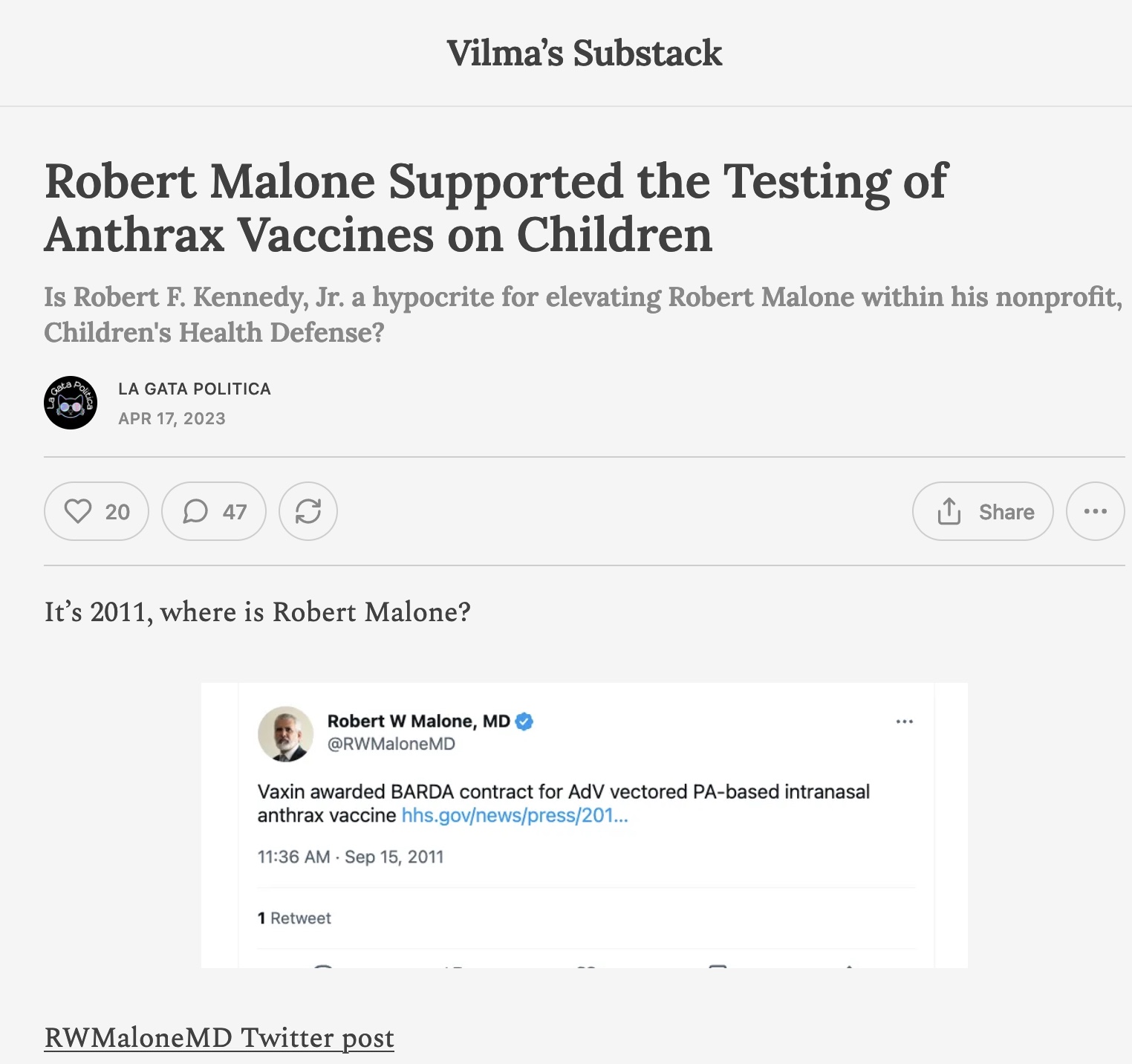Click the La Gata Politica avatar
The width and height of the screenshot is (1132, 1064).
[71, 403]
